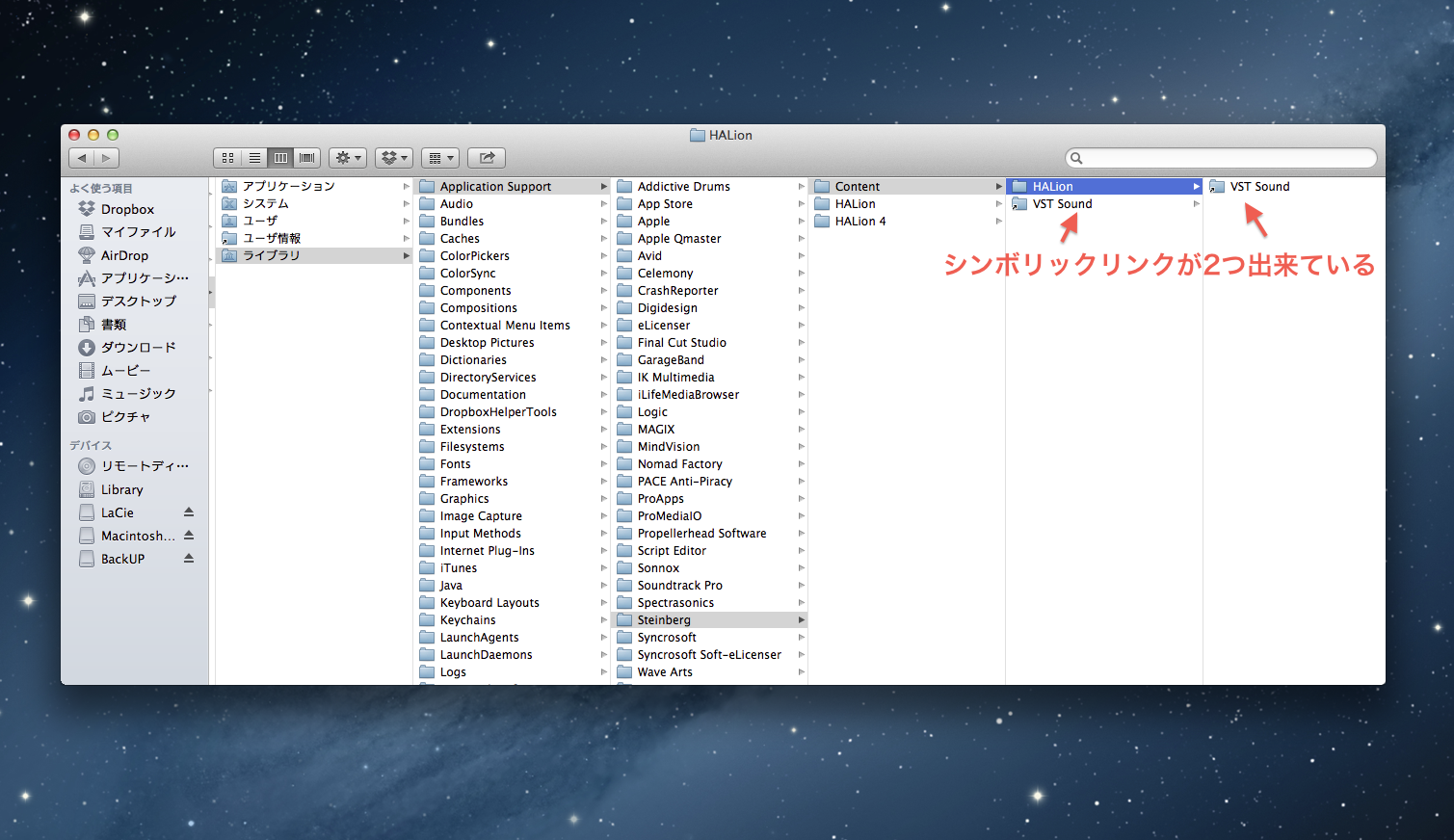Switch to icon view
Screen dimensions: 1454x840
227,158
